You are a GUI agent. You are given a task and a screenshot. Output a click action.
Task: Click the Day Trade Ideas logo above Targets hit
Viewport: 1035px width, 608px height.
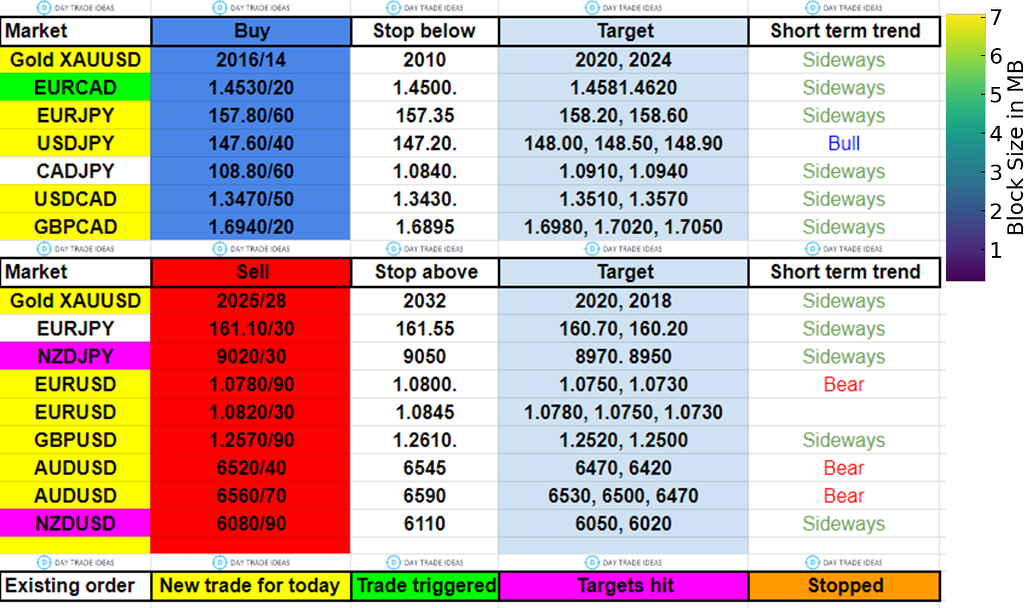pos(622,562)
